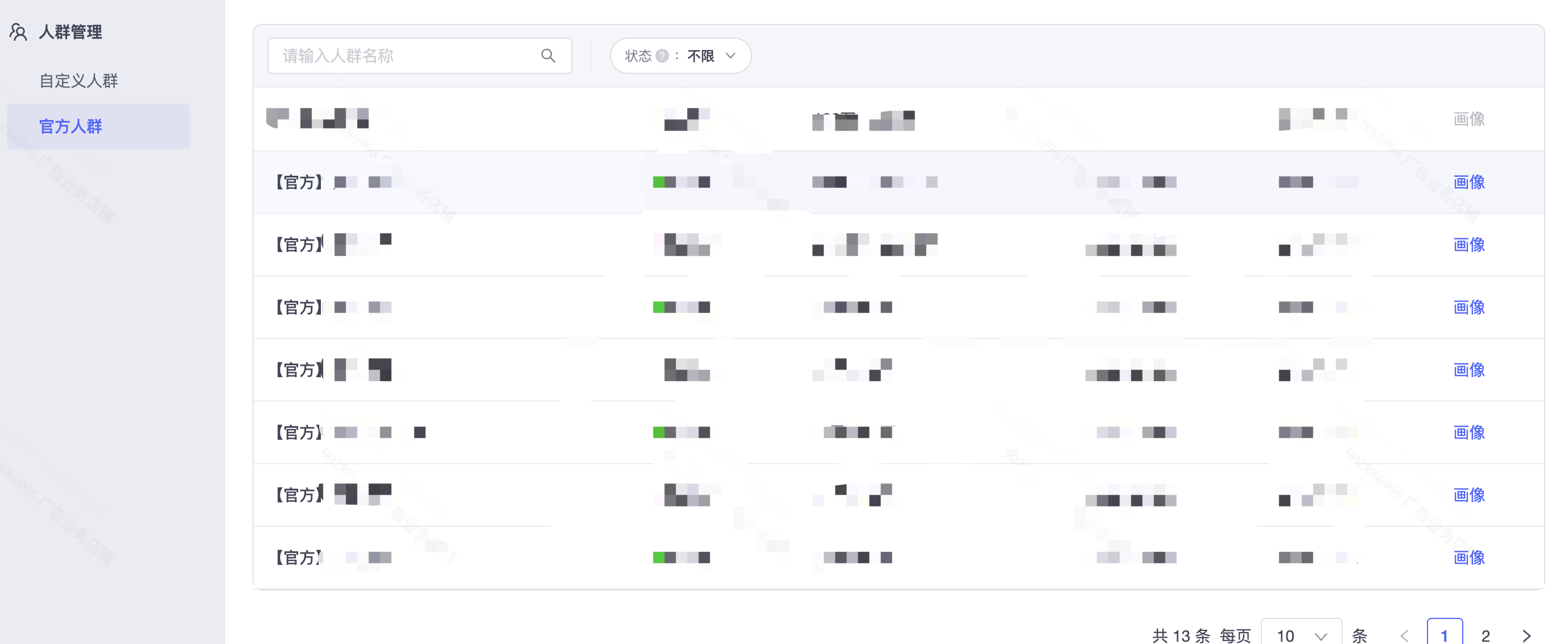Open 画像 link in fourth official row

[1469, 370]
